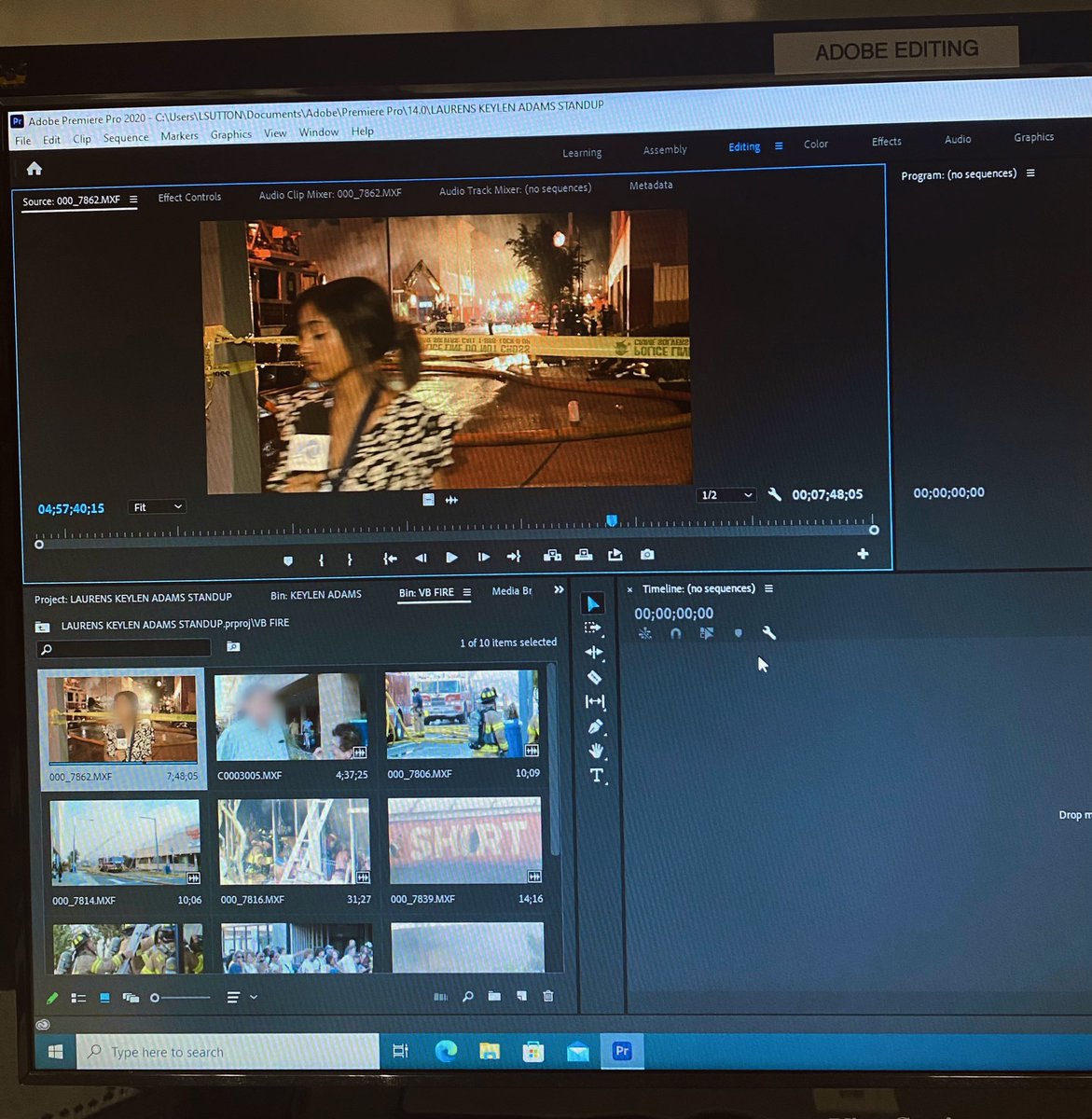Select the Razor tool
Viewport: 1092px width, 1119px height.
pos(596,677)
